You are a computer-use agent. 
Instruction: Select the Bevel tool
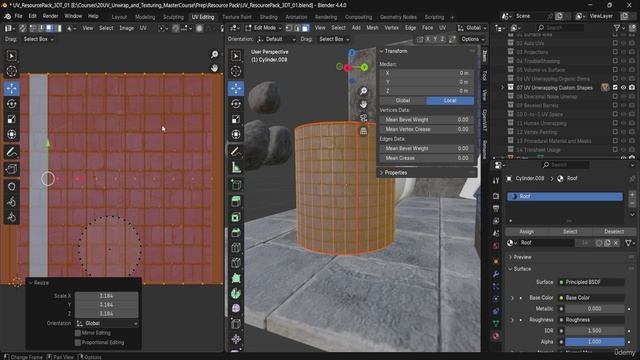point(236,232)
